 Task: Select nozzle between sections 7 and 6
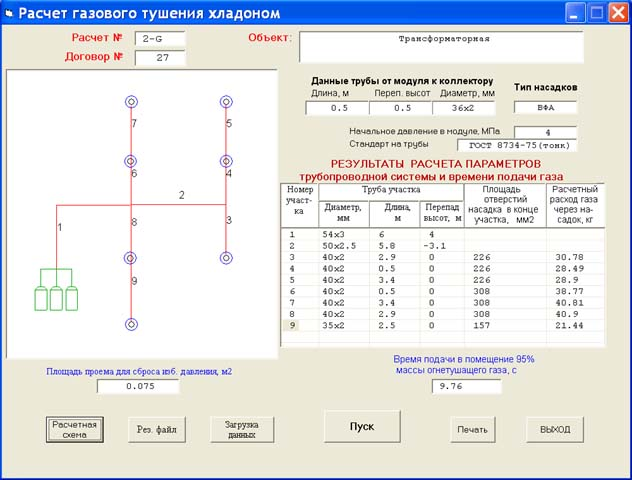(x=131, y=161)
